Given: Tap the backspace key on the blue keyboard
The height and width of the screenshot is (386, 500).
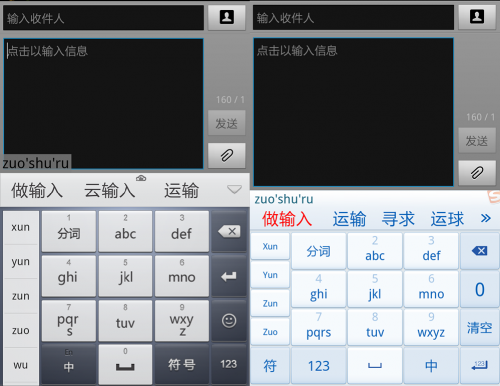Looking at the screenshot, I should tap(480, 251).
